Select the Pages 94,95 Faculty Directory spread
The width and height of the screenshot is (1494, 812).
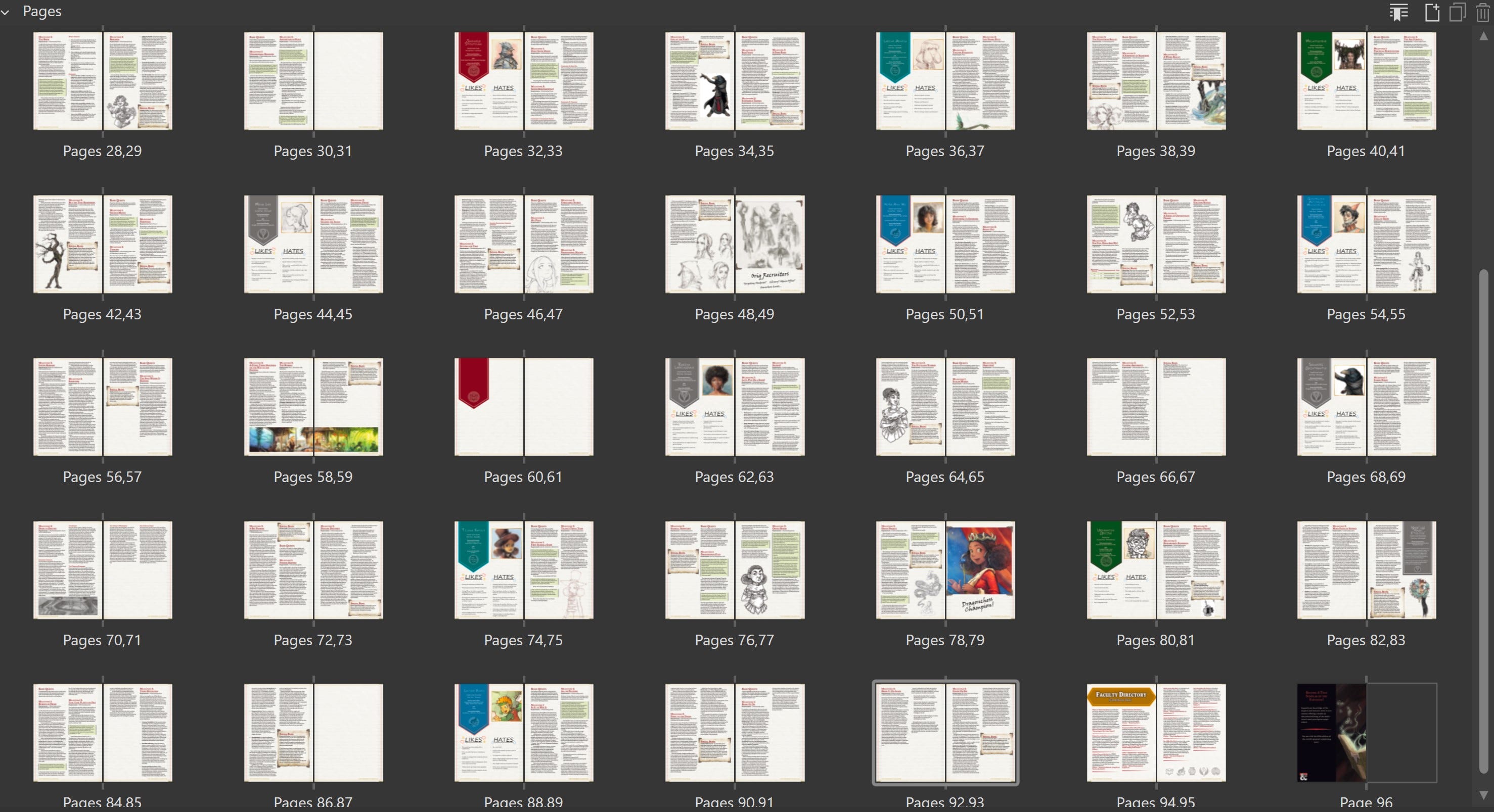(x=1155, y=733)
